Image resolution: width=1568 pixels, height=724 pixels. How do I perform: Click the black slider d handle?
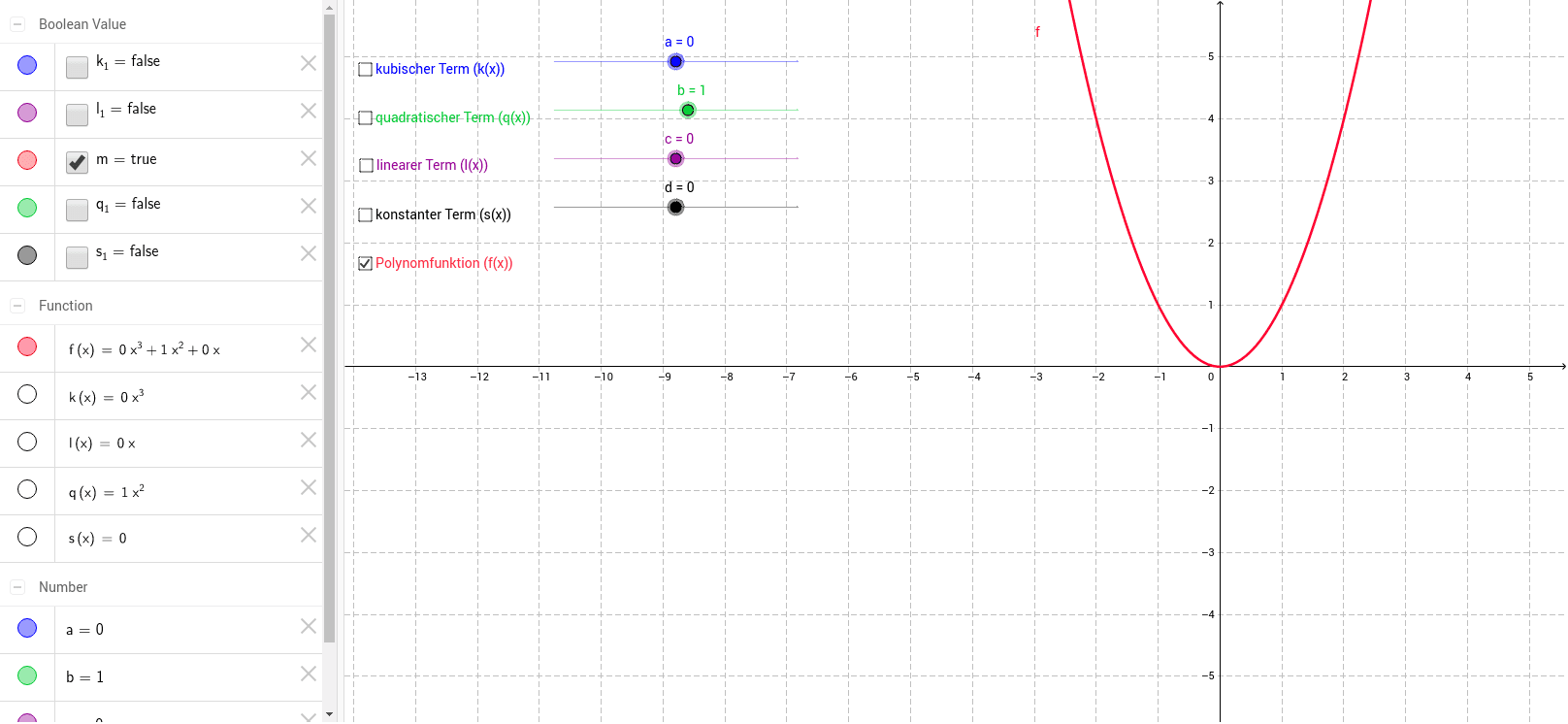point(676,207)
